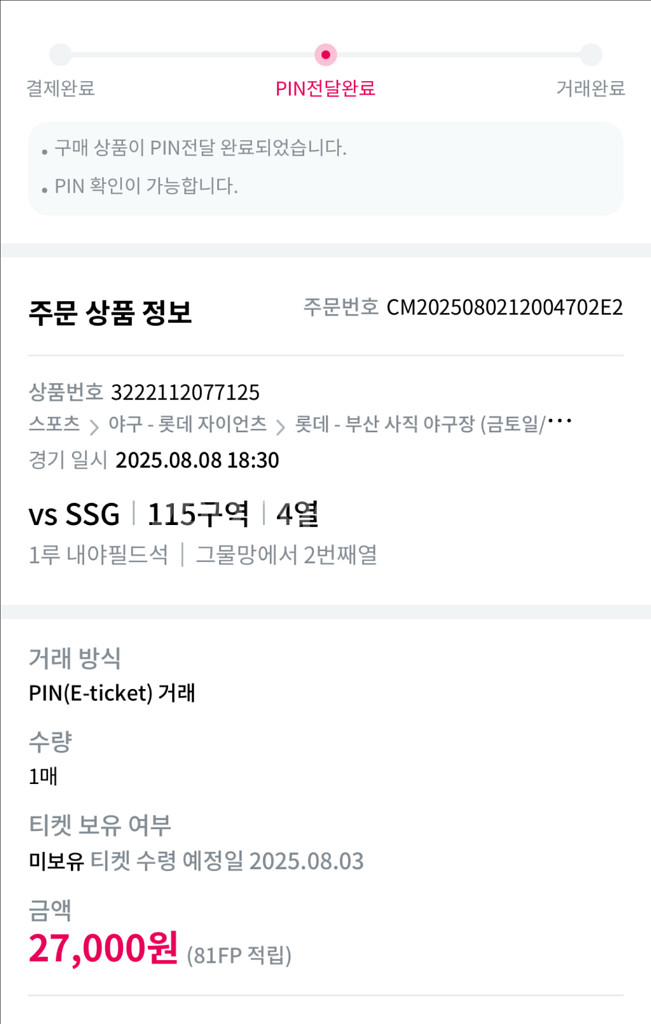Tap the 115구역 section text
This screenshot has width=651, height=1024.
(x=198, y=515)
